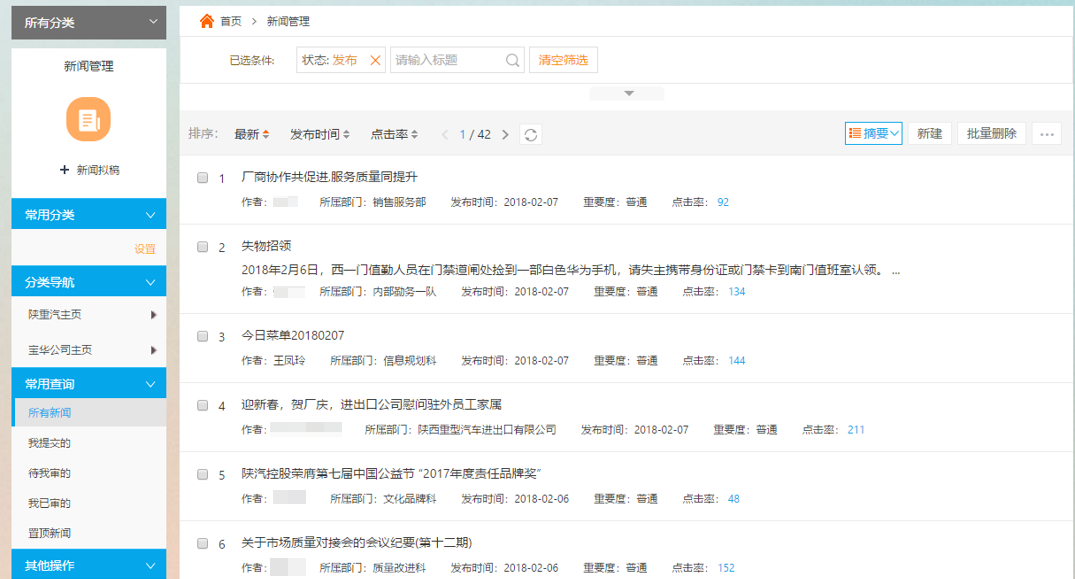
Task: Click the home icon in breadcrumb
Action: (207, 21)
